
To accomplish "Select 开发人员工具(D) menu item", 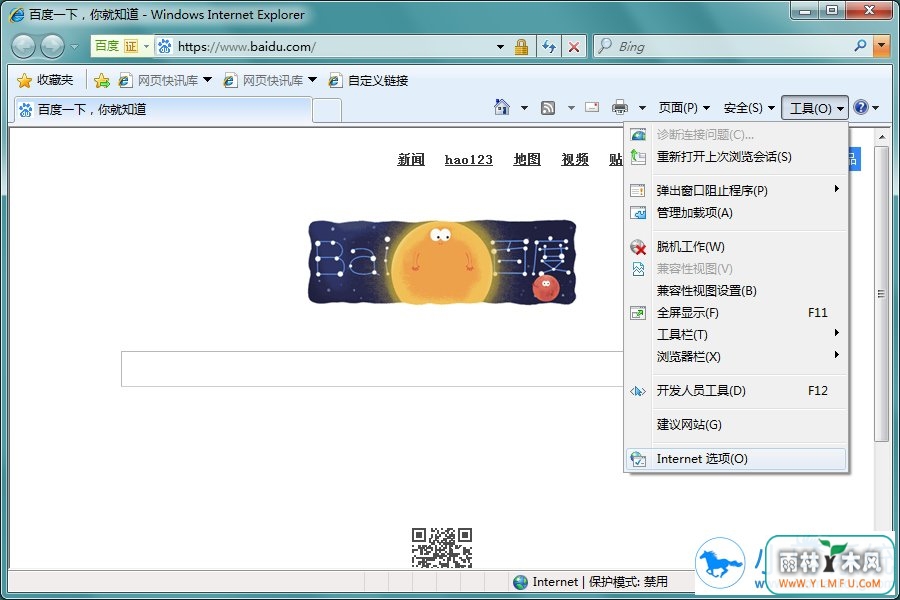I will (x=736, y=390).
